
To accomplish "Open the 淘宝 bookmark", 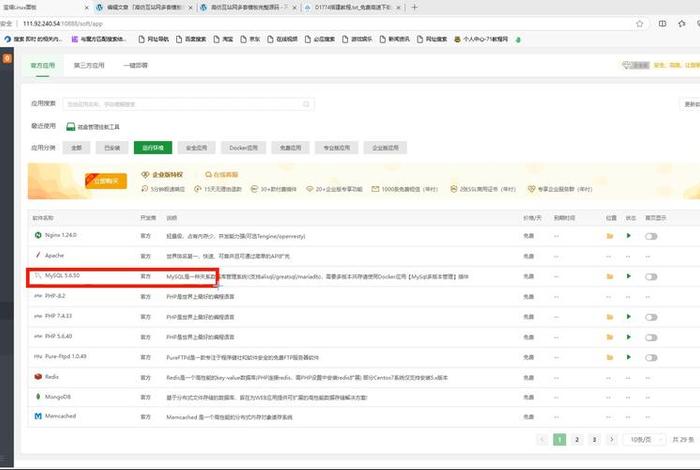I will pos(223,39).
